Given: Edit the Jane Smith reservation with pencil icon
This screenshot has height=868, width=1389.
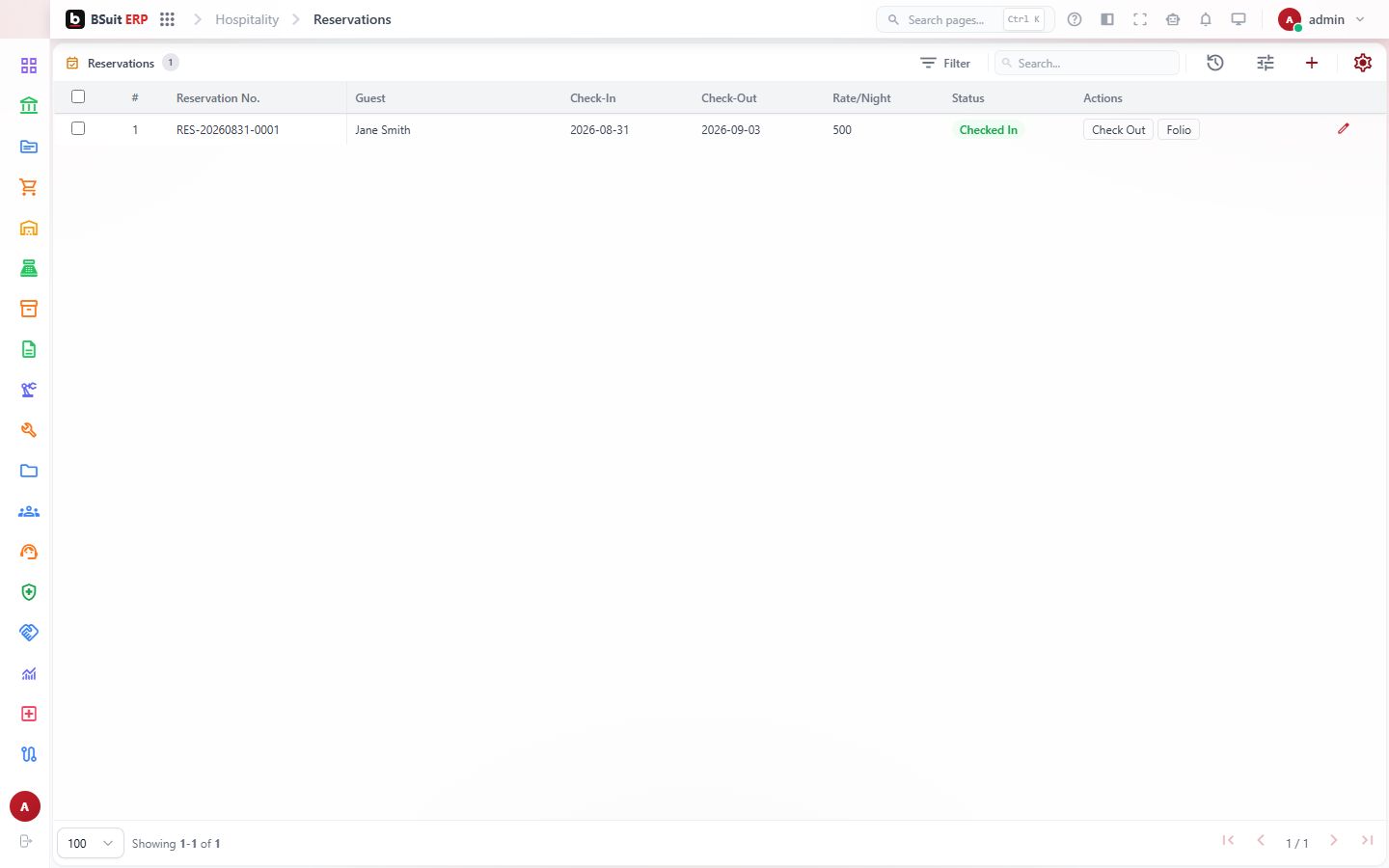Looking at the screenshot, I should coord(1344,128).
